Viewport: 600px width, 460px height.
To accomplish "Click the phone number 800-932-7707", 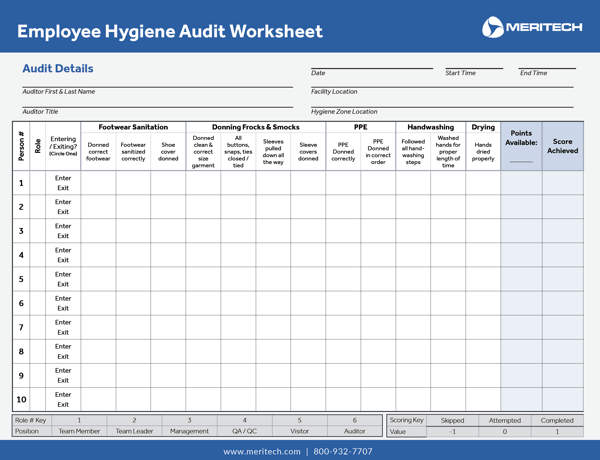I will tap(343, 452).
